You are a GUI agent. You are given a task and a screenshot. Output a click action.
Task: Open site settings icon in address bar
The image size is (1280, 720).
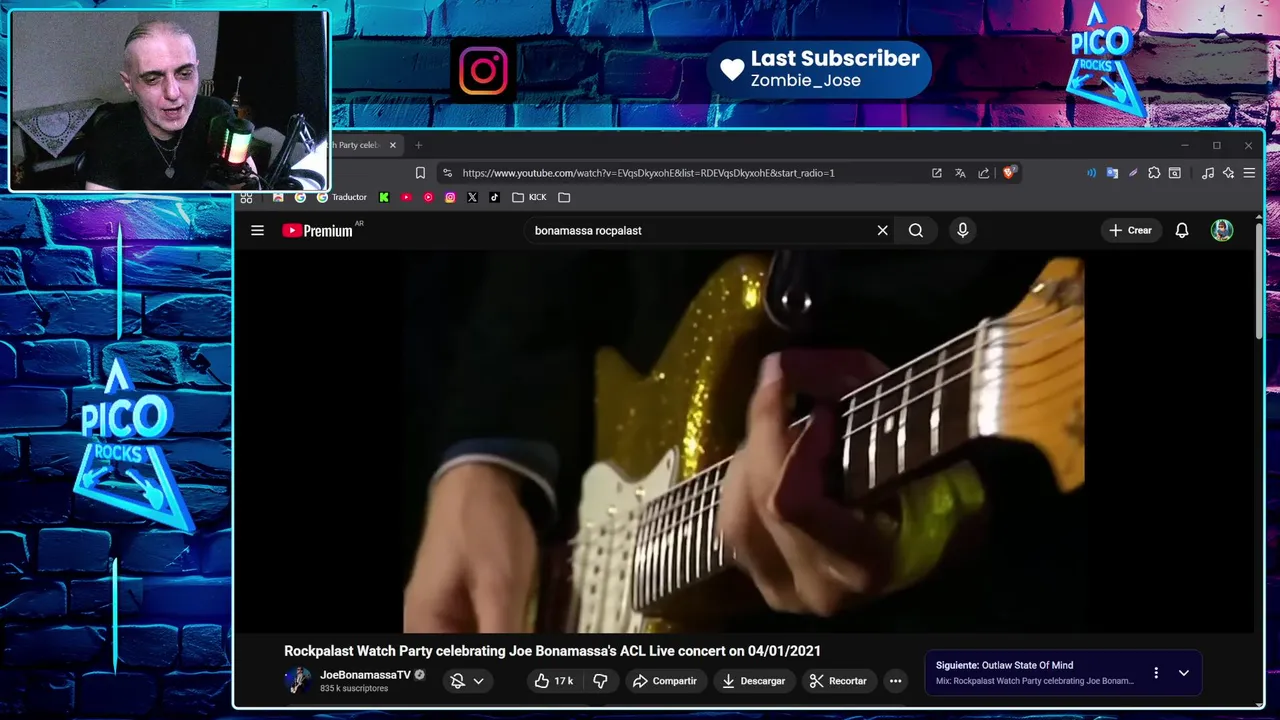(447, 173)
